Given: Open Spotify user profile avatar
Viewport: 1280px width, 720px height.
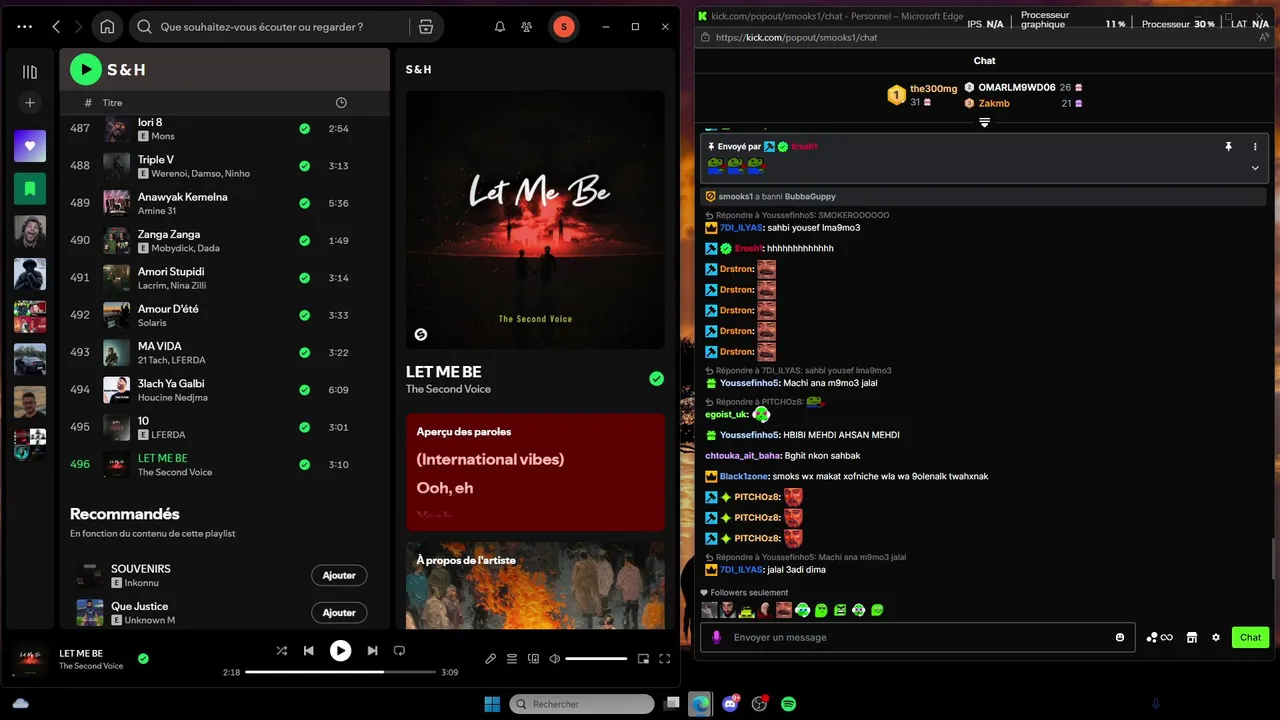Looking at the screenshot, I should pyautogui.click(x=564, y=27).
